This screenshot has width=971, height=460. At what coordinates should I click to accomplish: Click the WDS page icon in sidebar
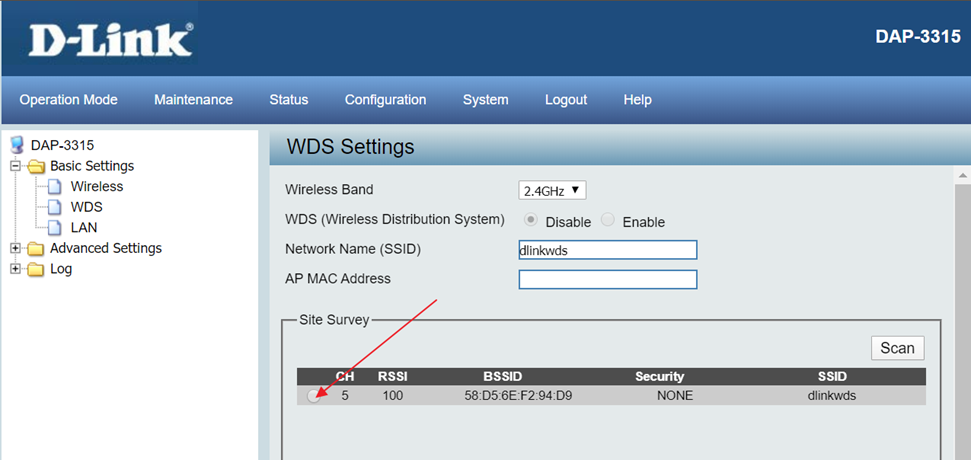pos(56,207)
